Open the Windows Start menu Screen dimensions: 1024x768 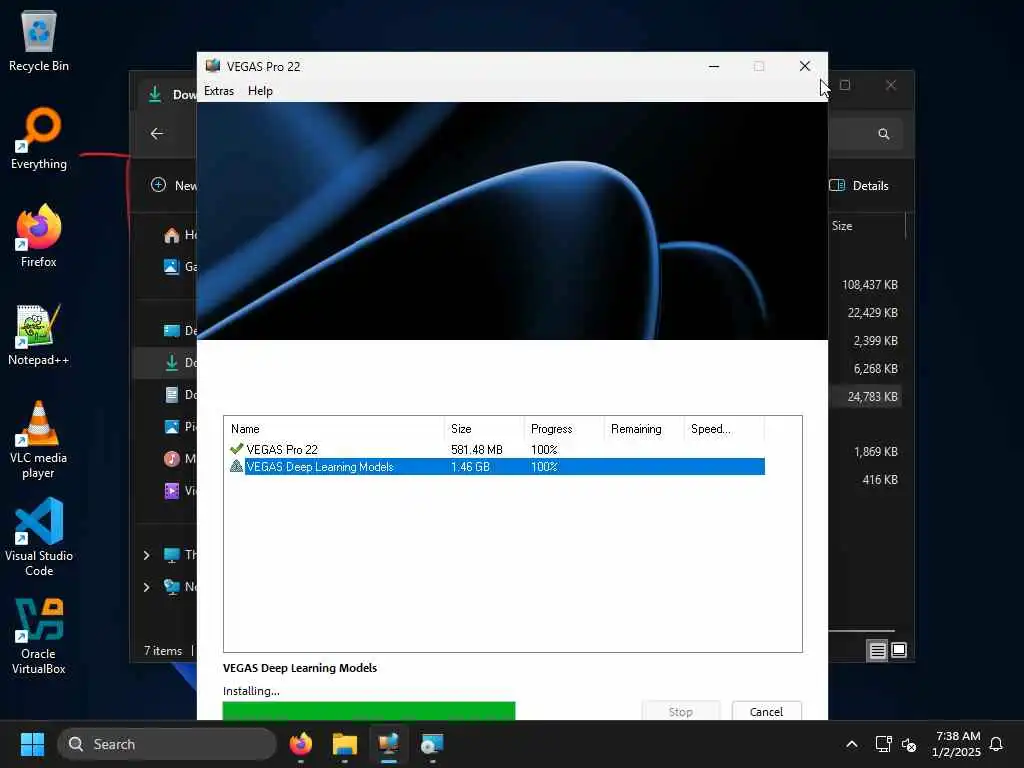click(32, 744)
